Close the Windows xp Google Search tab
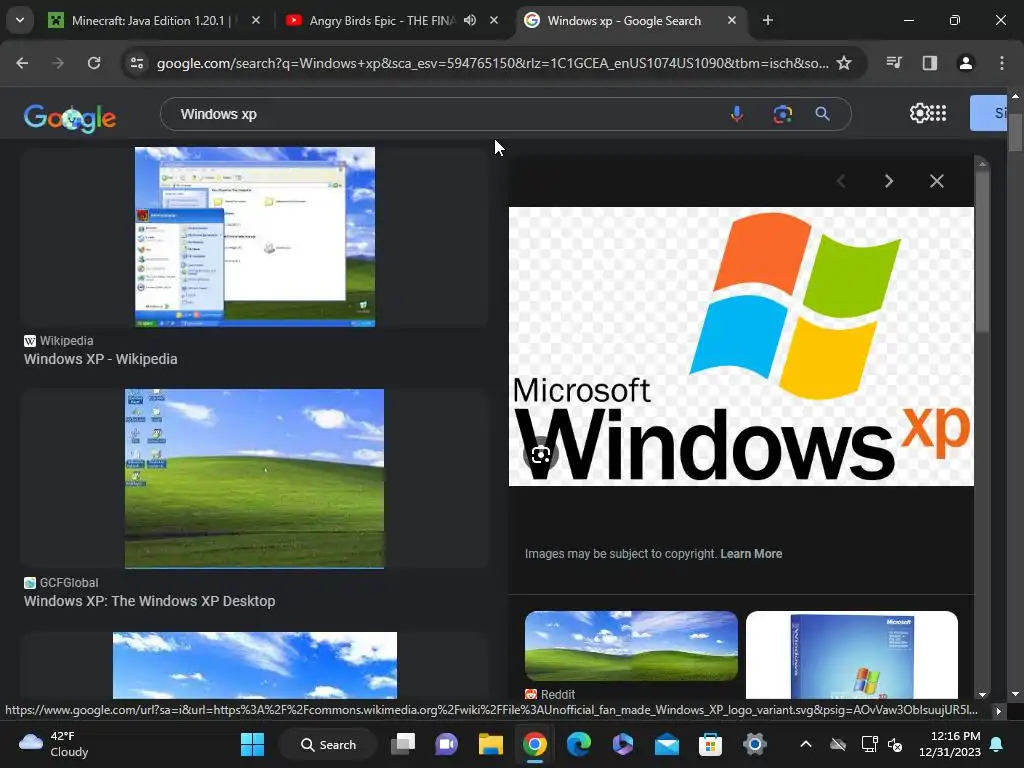This screenshot has height=768, width=1024. (x=731, y=21)
